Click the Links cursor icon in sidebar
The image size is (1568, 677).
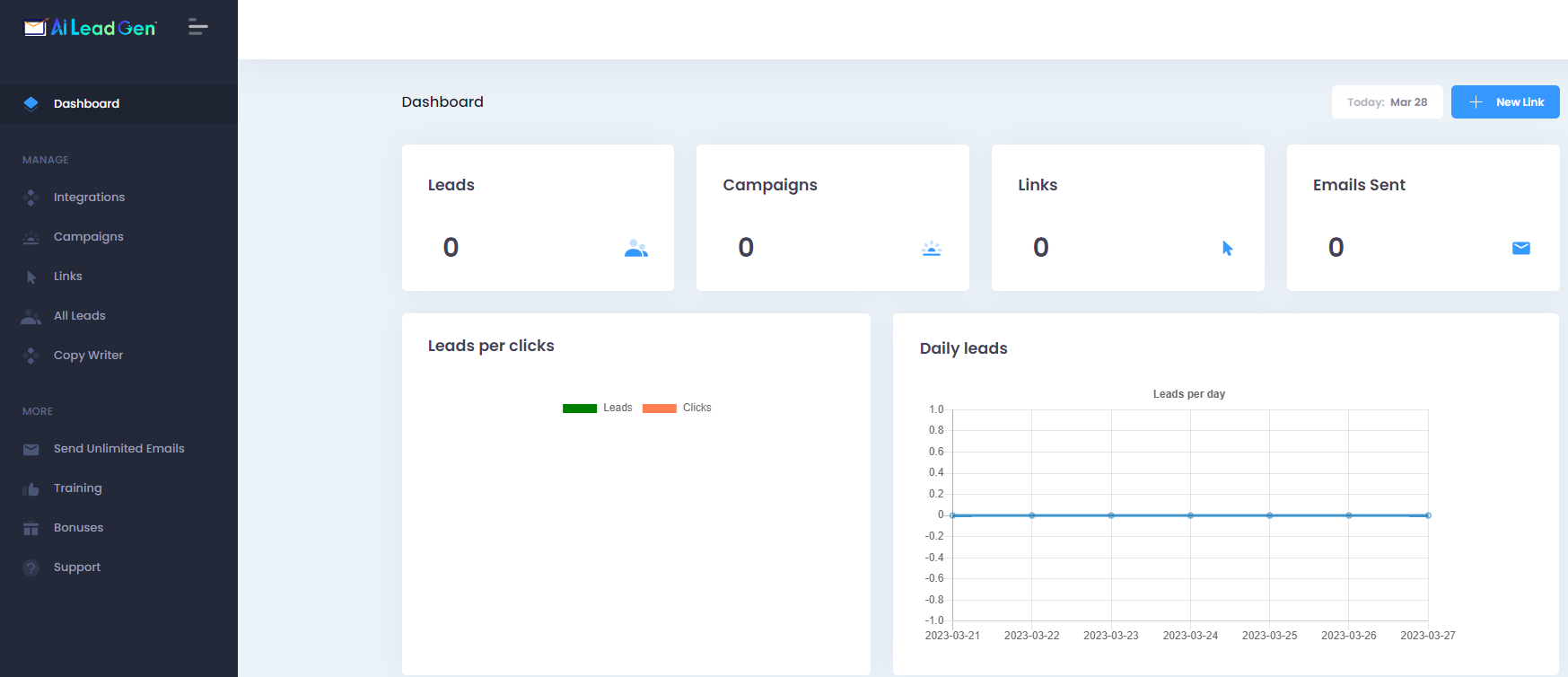pyautogui.click(x=31, y=277)
